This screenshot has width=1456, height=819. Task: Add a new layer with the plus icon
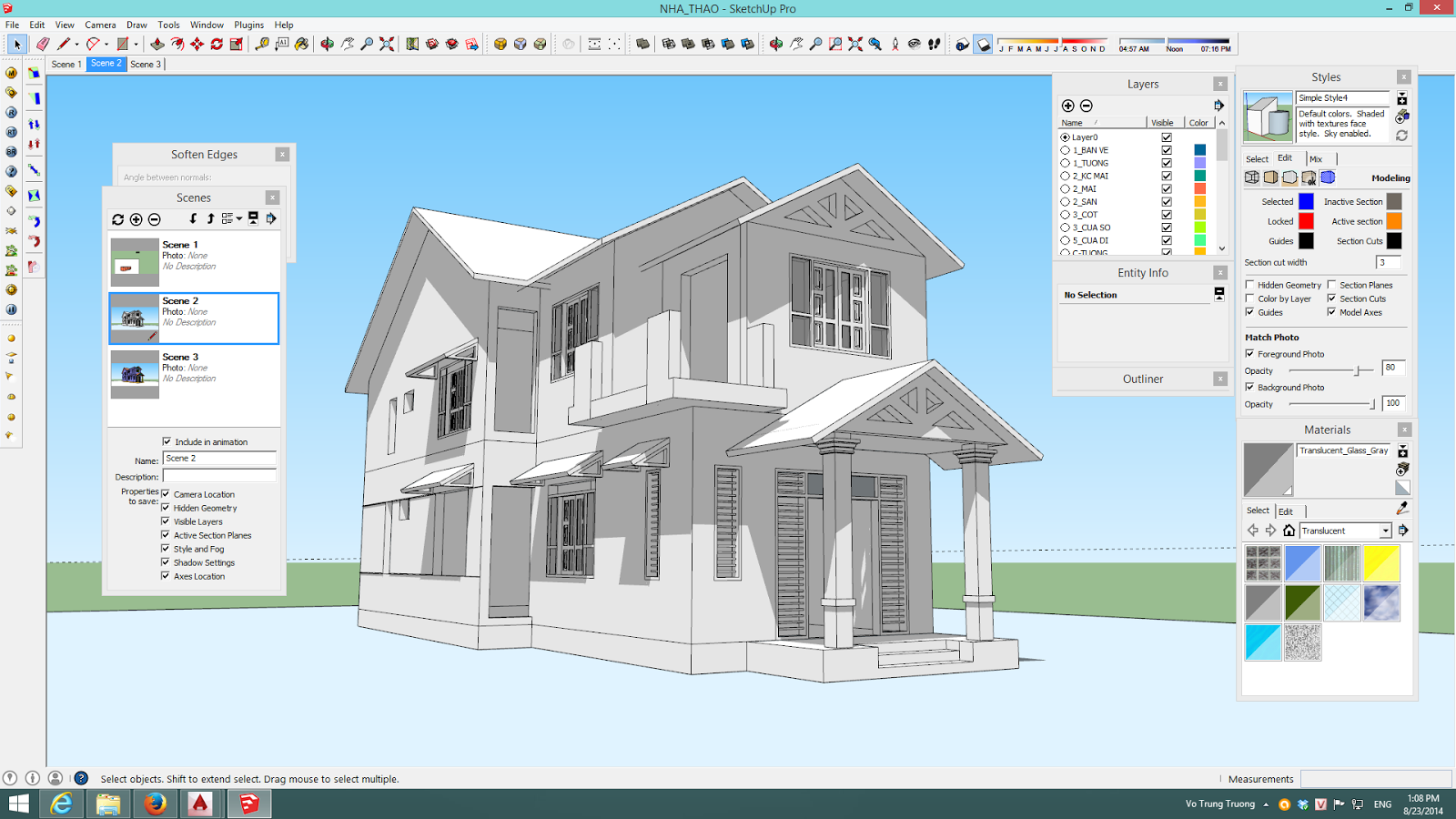click(x=1068, y=106)
